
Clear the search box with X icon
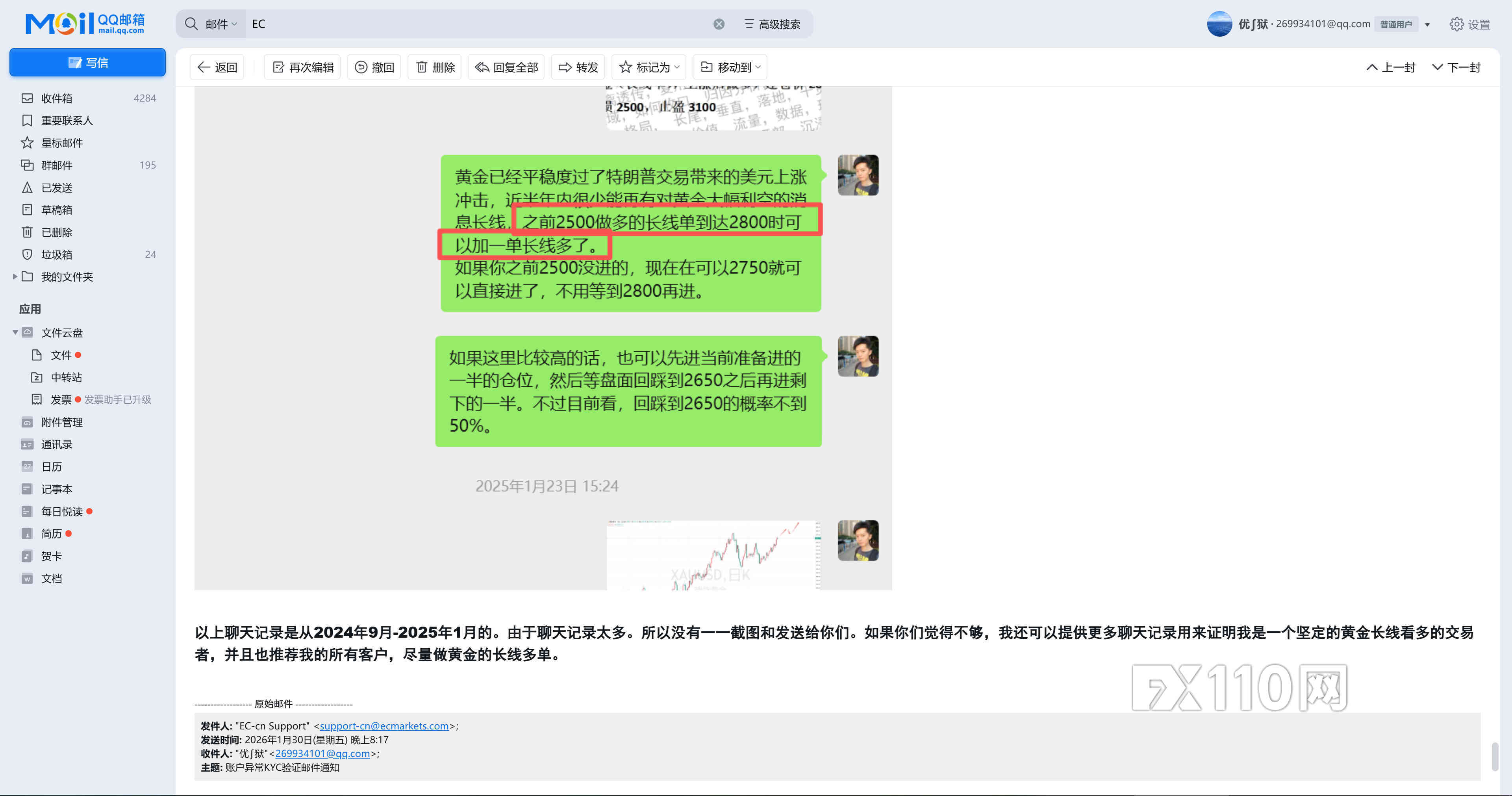tap(719, 24)
